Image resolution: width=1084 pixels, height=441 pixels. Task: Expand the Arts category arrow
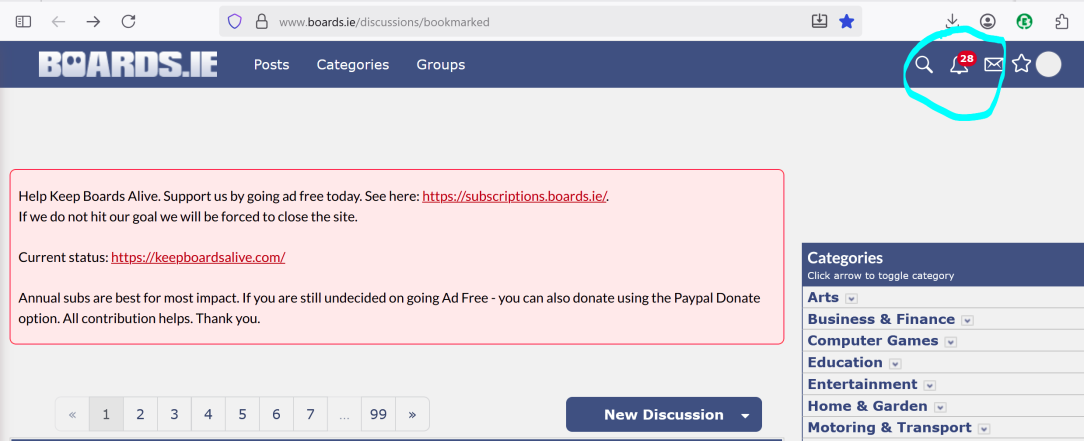[852, 299]
